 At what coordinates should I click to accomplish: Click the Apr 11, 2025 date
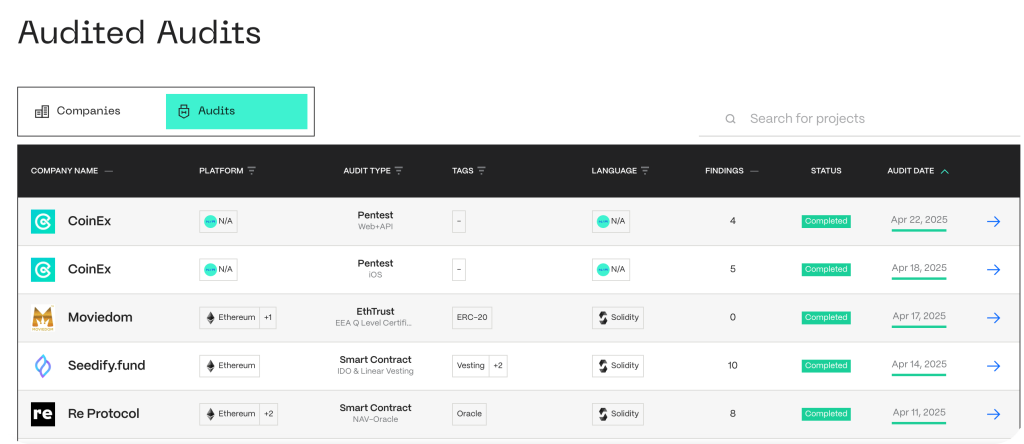coord(919,413)
